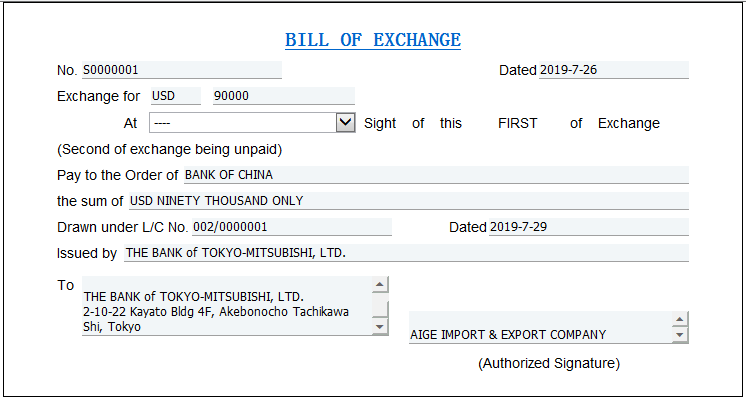746x401 pixels.
Task: Focus the 90000 amount field
Action: pos(283,96)
